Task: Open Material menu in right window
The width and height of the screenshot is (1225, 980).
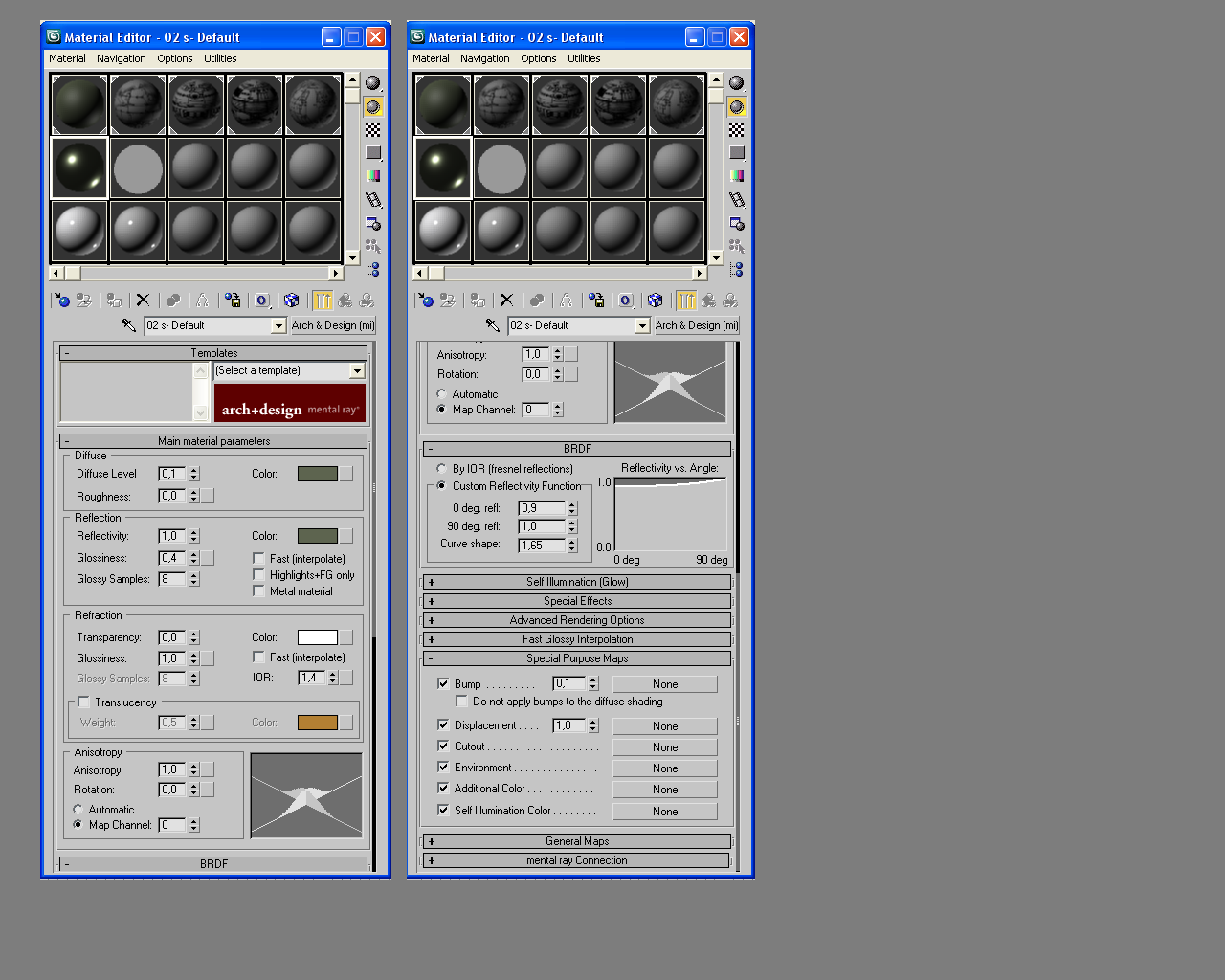Action: 431,58
